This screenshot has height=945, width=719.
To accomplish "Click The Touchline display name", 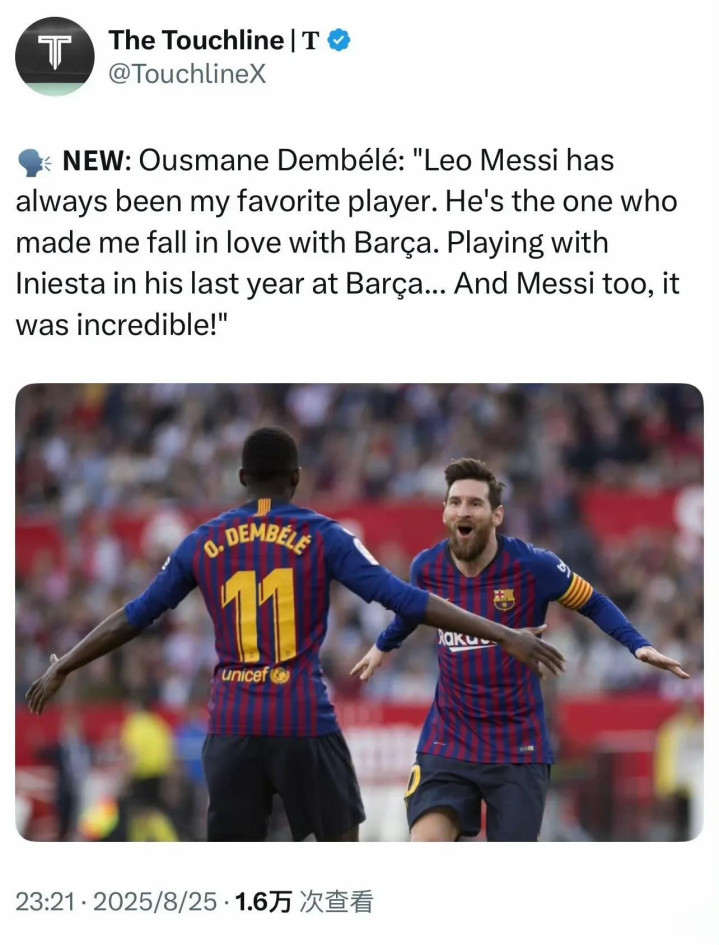I will (196, 40).
